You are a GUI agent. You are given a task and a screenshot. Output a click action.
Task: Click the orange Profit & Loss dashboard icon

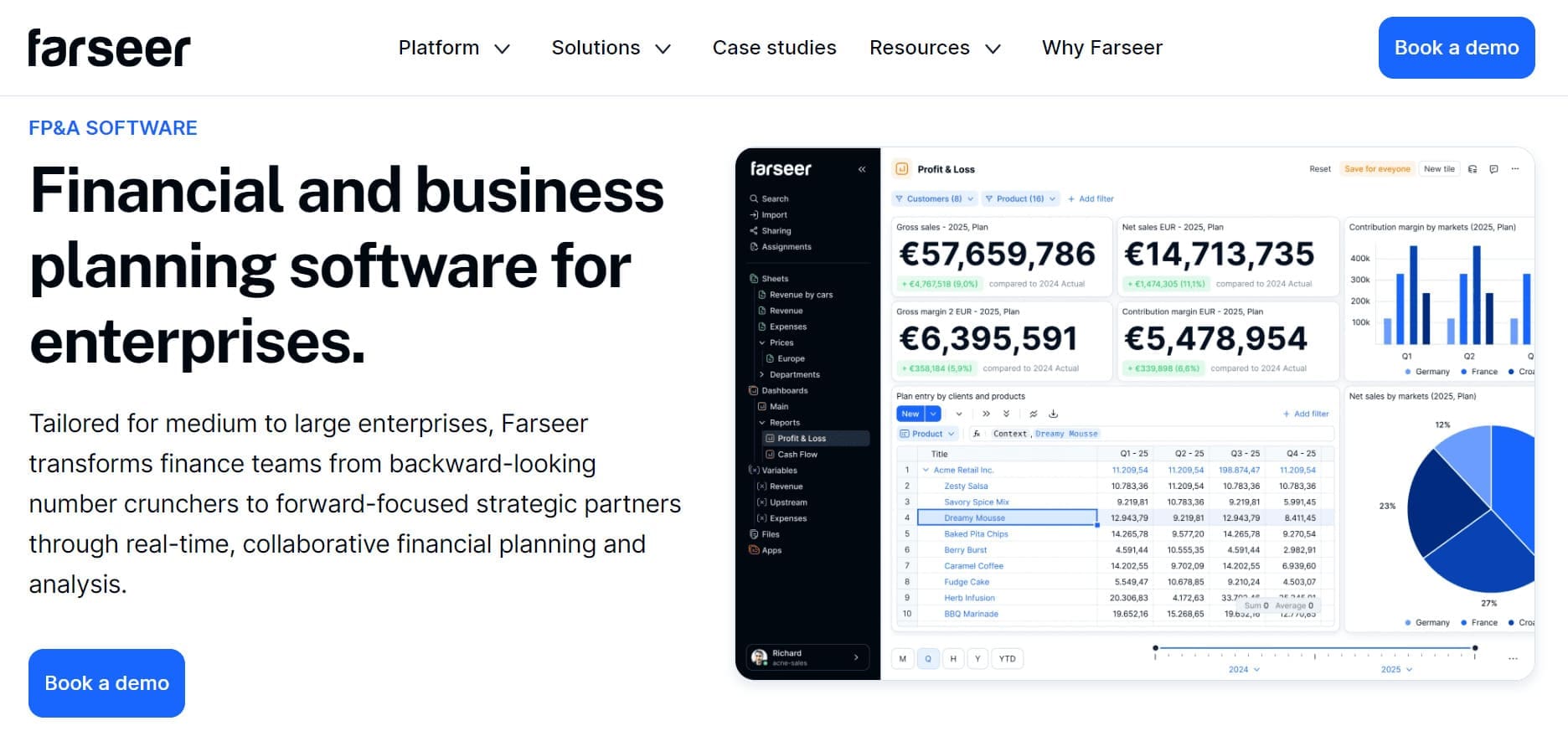902,169
